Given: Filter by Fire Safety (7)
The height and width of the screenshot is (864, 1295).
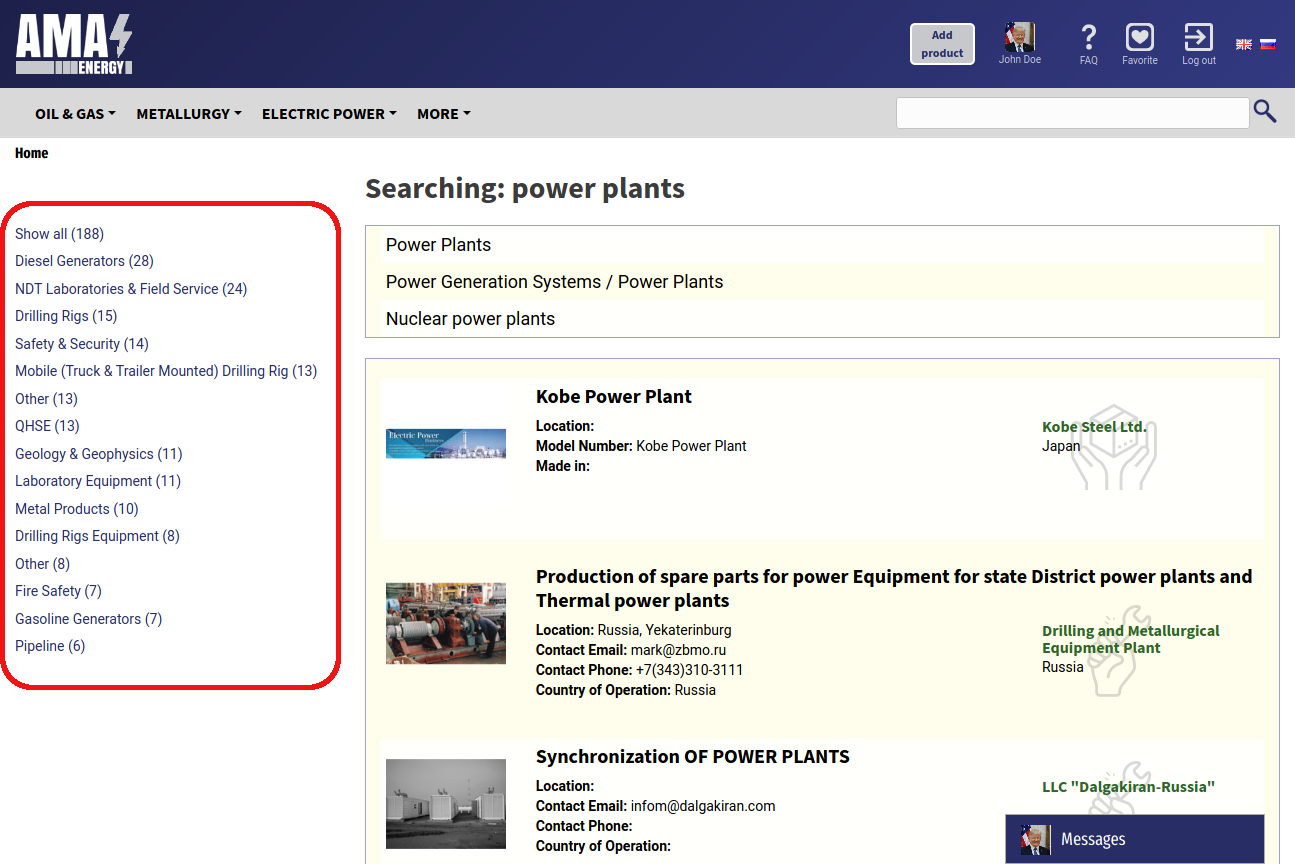Looking at the screenshot, I should (58, 591).
